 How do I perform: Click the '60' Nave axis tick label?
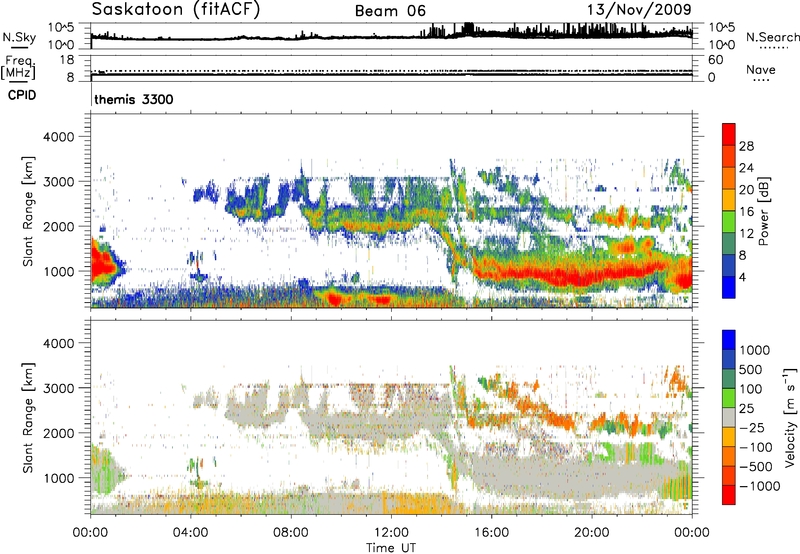[x=716, y=60]
